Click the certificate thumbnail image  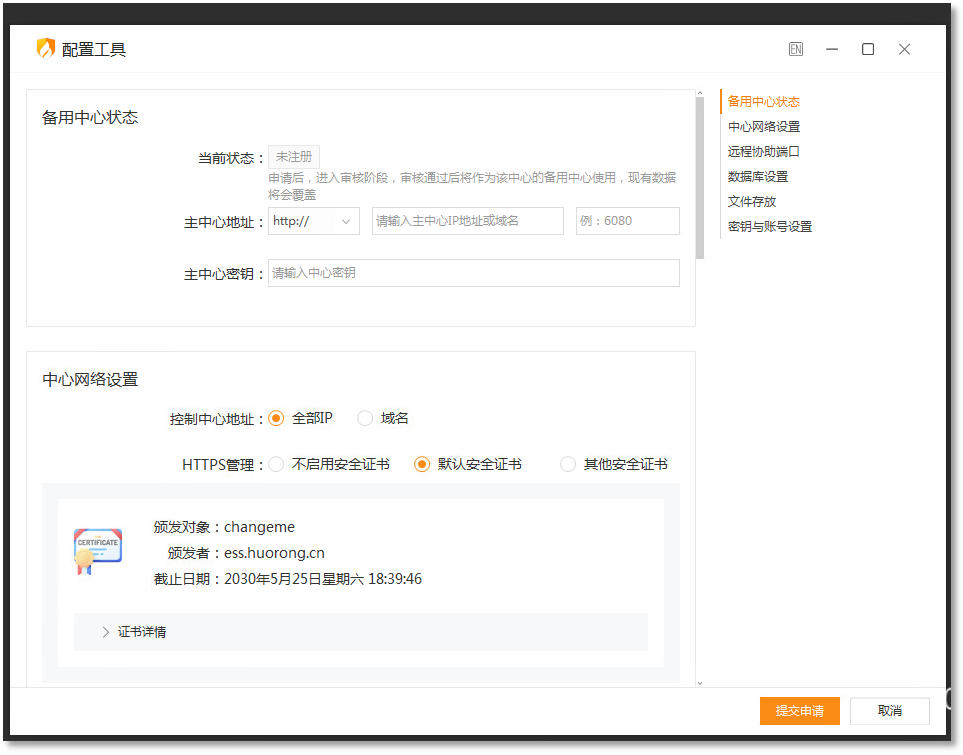click(98, 551)
